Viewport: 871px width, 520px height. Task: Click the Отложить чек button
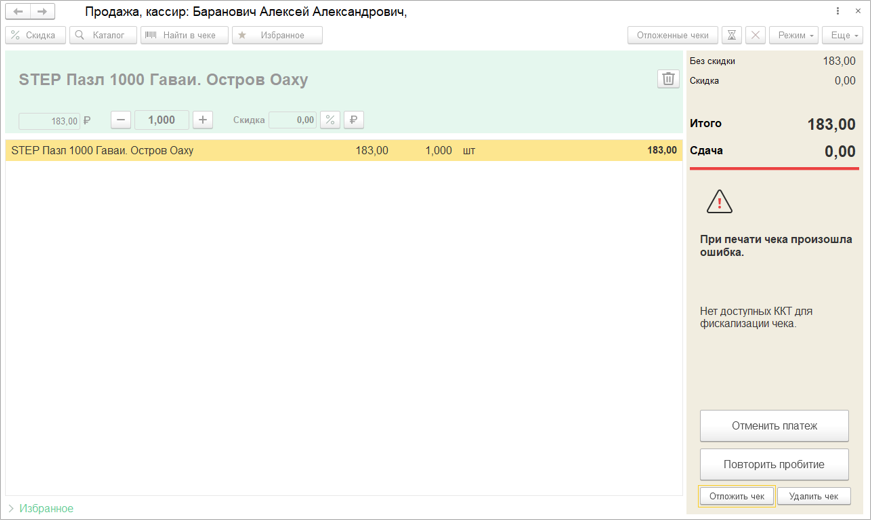[737, 496]
